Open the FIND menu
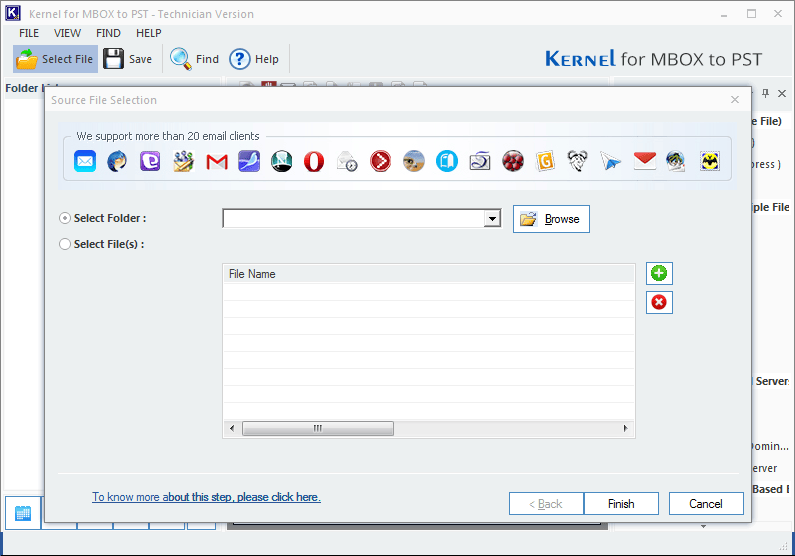795x556 pixels. 109,33
